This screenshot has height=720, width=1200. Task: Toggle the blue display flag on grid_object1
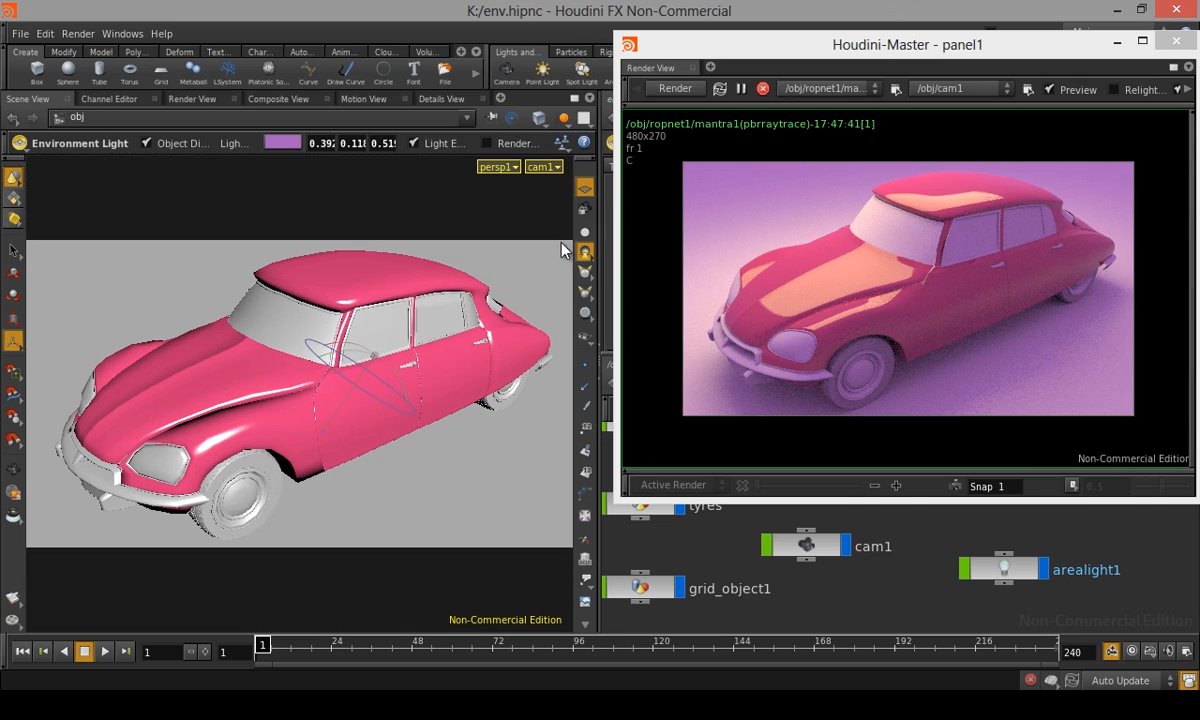coord(680,587)
